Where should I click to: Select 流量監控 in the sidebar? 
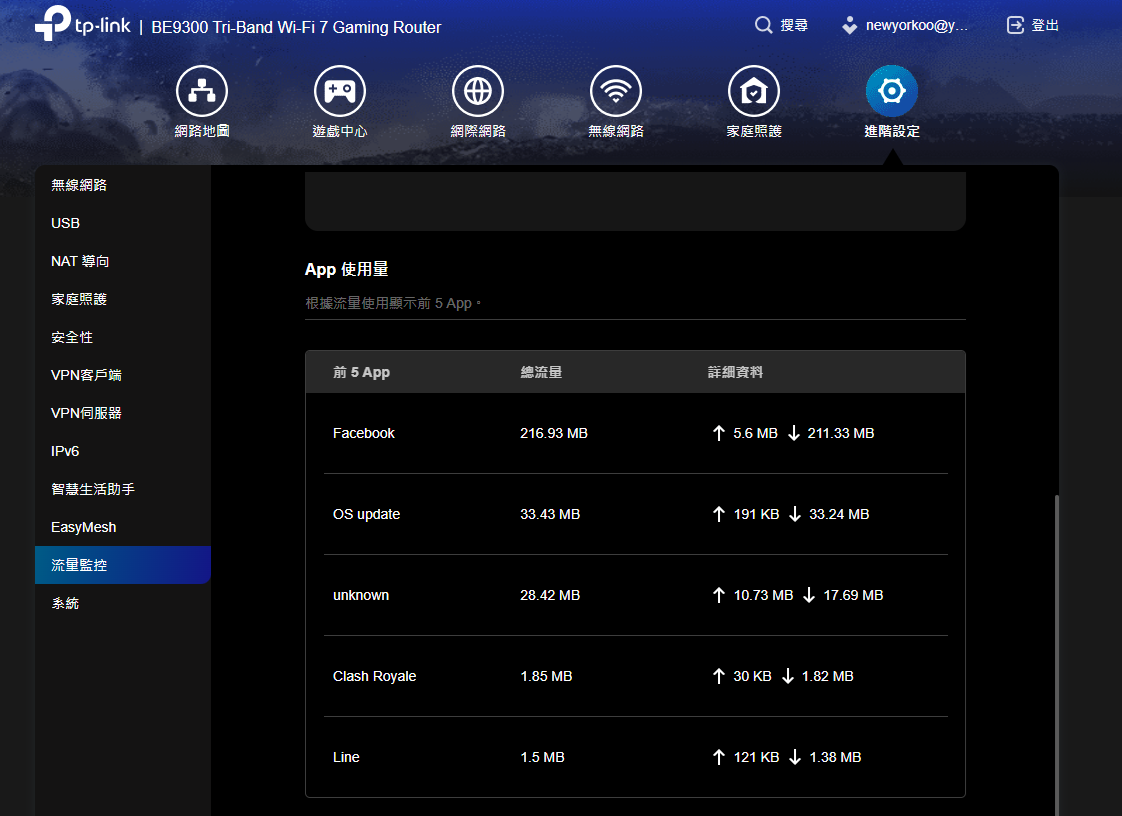tap(123, 565)
